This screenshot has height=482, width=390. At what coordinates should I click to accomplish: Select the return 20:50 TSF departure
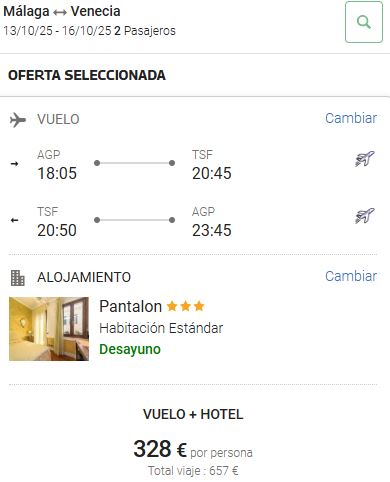[x=57, y=222]
